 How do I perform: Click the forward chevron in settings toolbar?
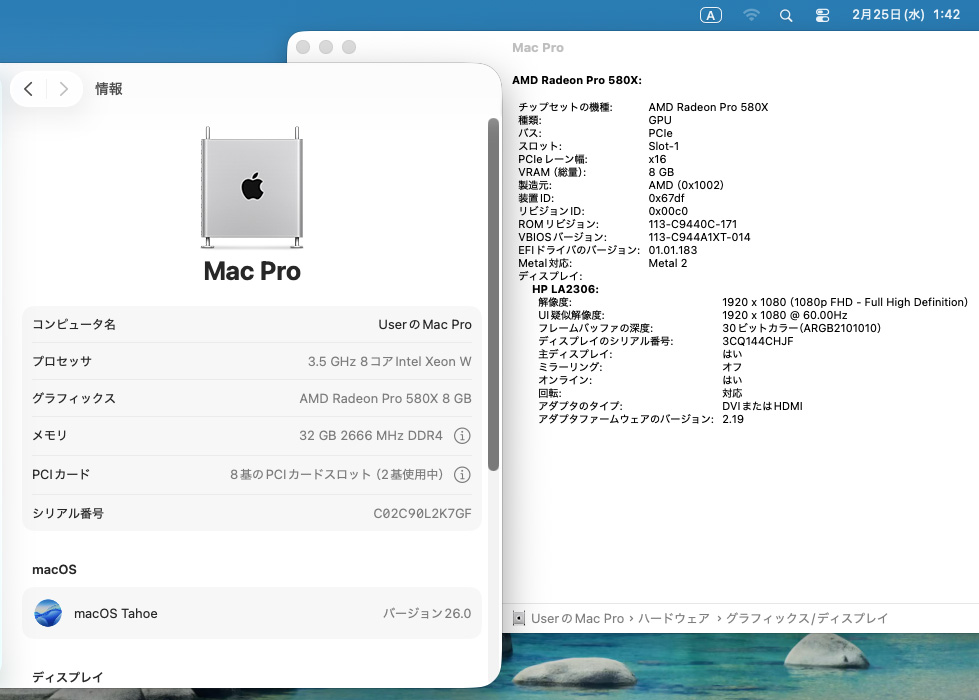coord(64,89)
